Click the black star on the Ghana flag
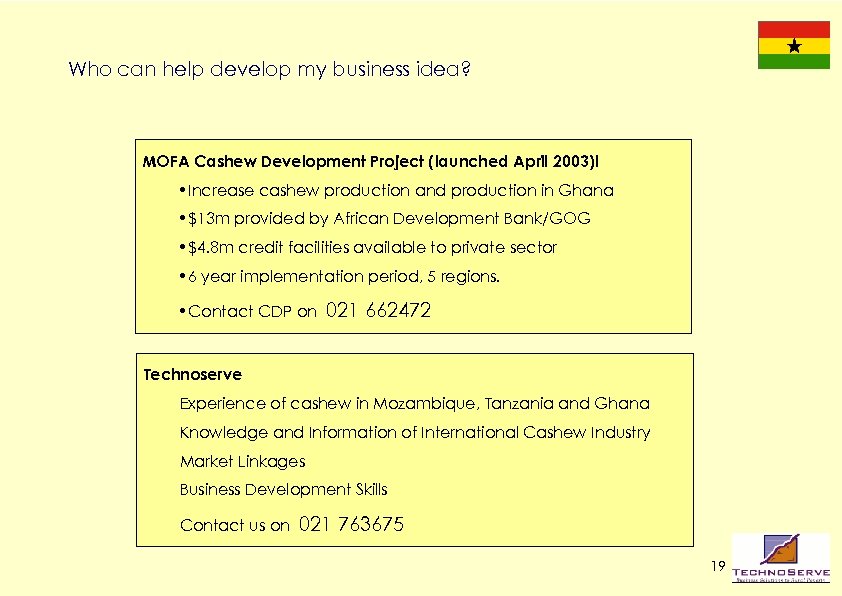842x596 pixels. (x=793, y=46)
